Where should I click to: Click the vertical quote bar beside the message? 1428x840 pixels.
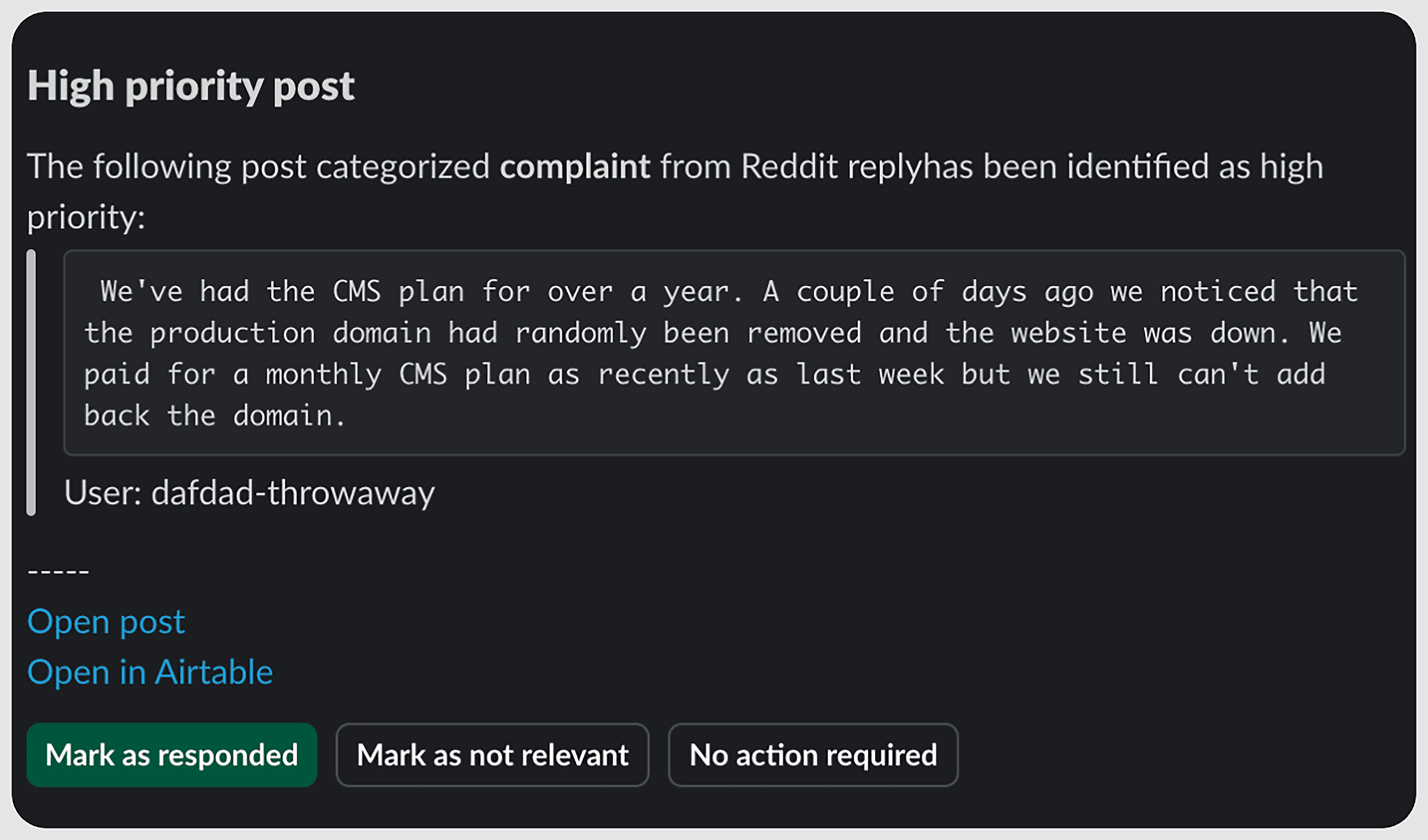[x=31, y=383]
